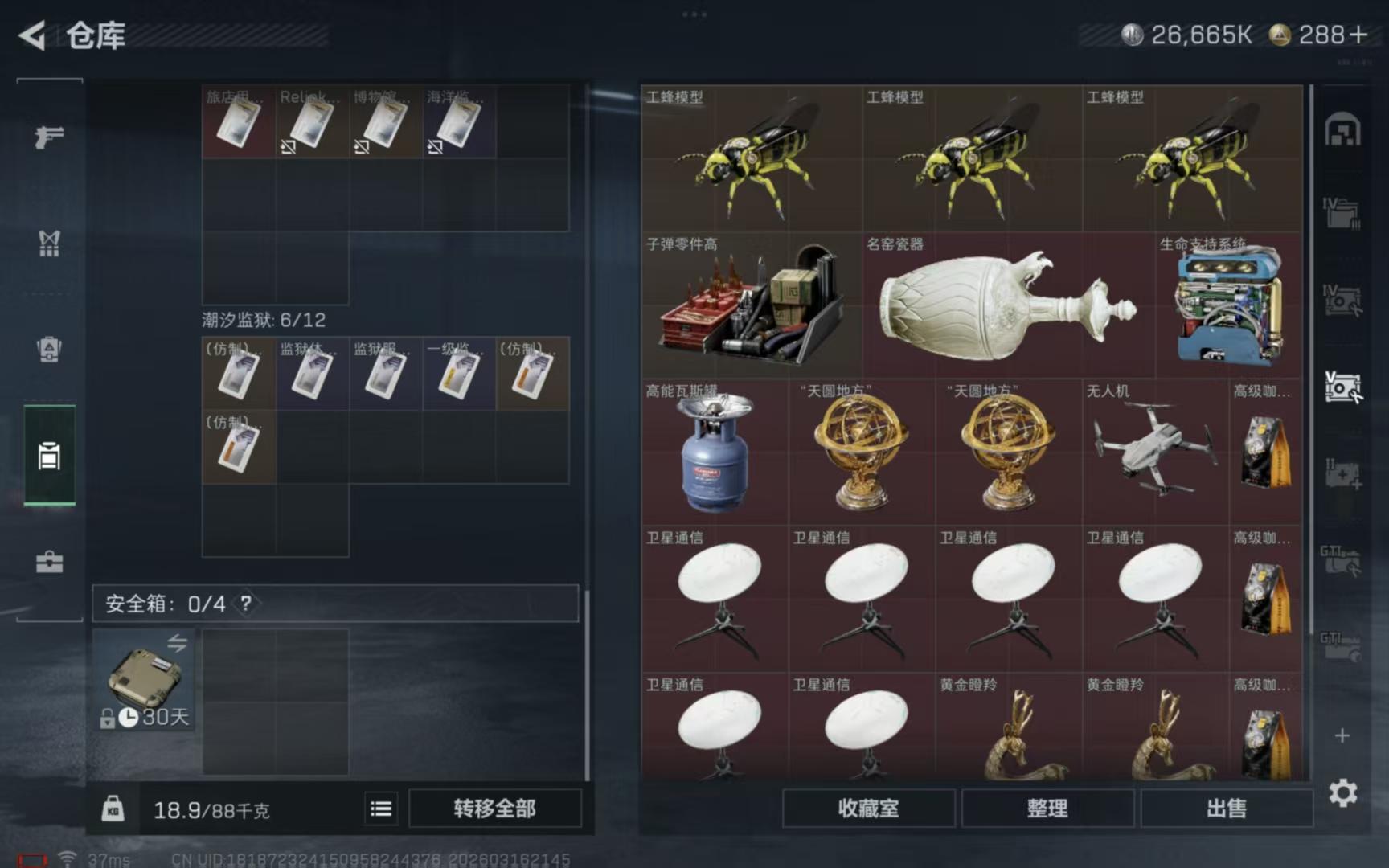Open the 收藏室 button

pyautogui.click(x=868, y=809)
